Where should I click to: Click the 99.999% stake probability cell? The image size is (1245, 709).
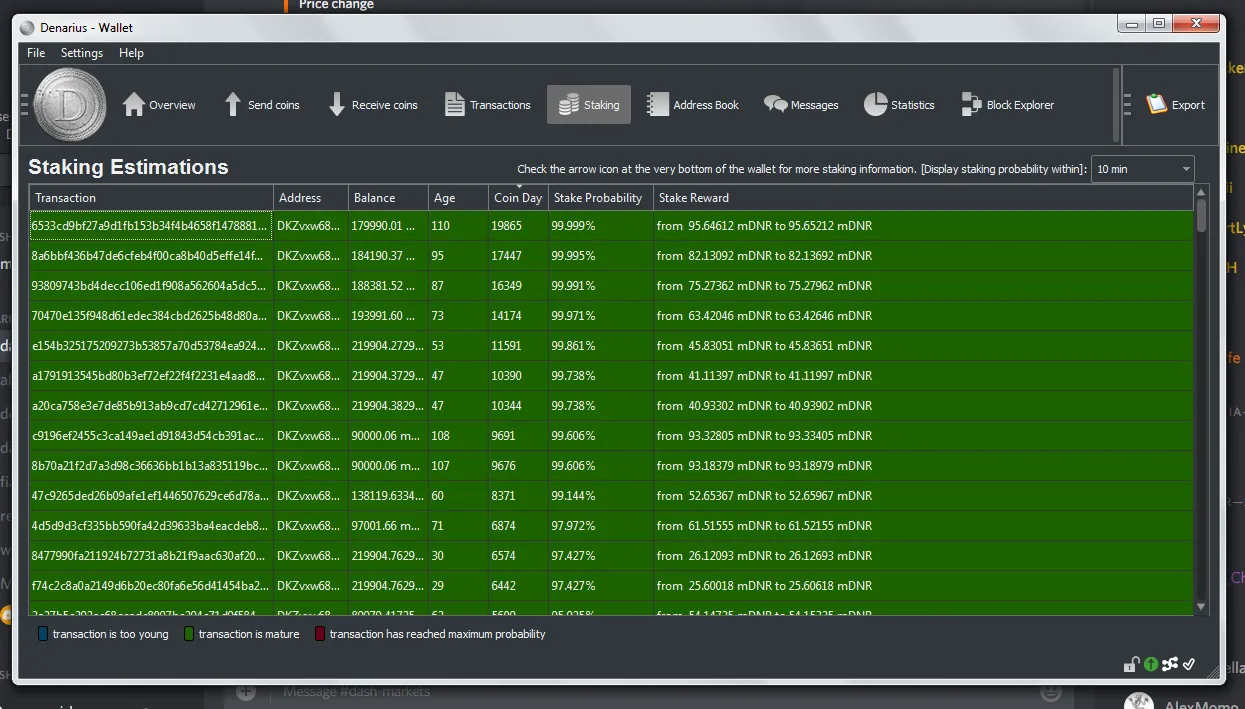click(x=600, y=226)
